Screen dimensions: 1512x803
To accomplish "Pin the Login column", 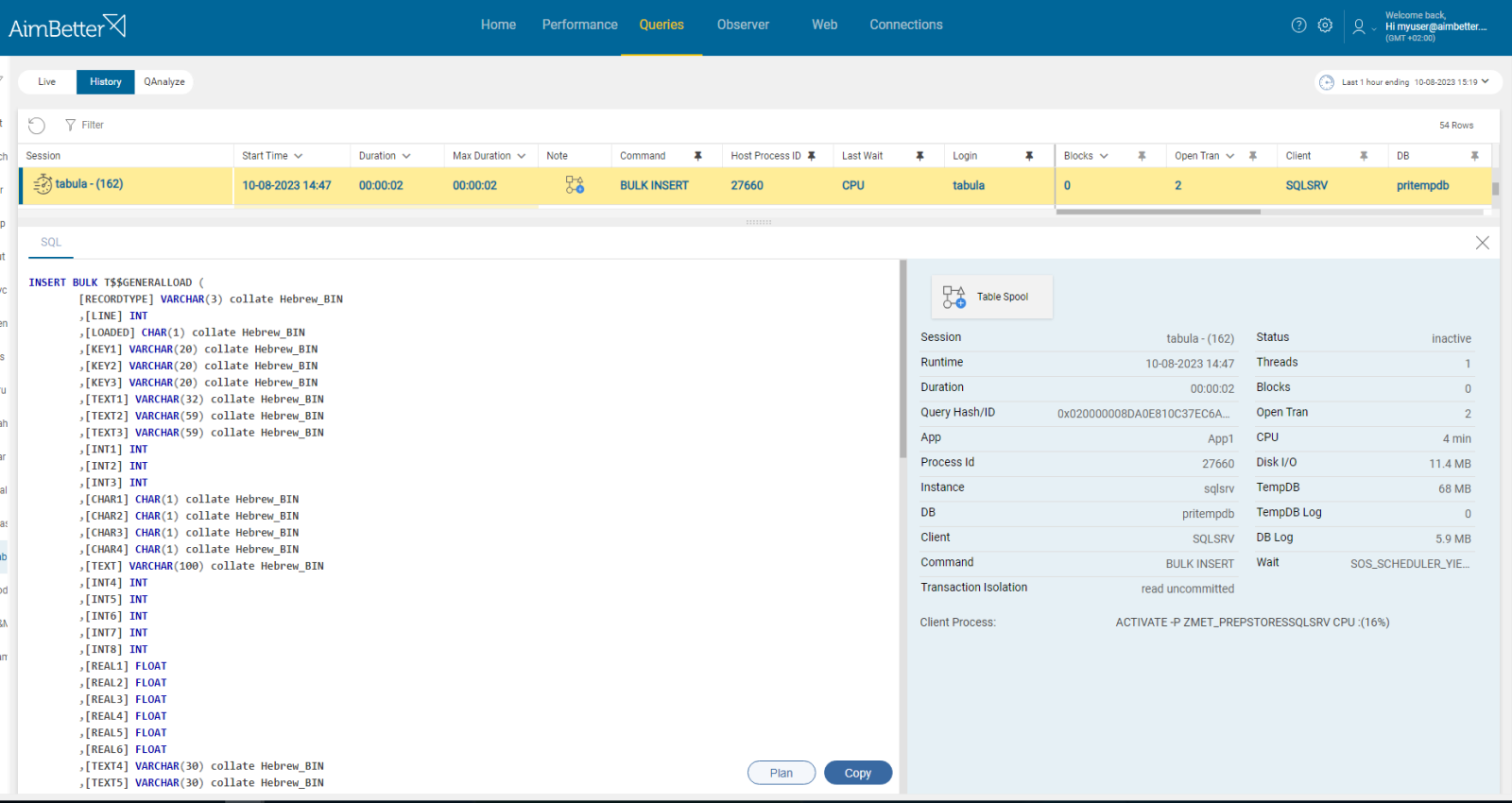I will click(1029, 156).
